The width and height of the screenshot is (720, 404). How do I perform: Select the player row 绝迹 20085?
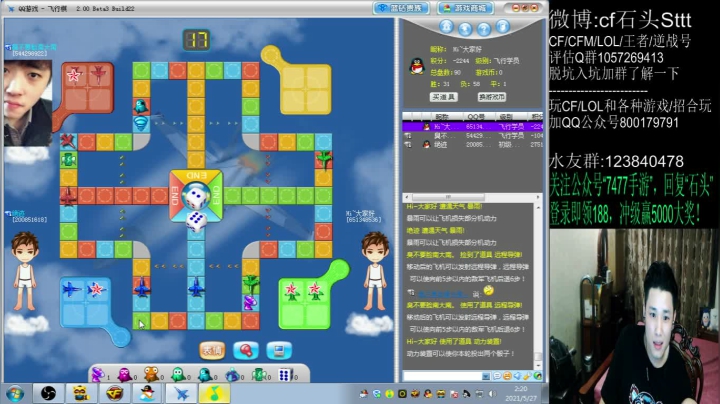[x=472, y=145]
